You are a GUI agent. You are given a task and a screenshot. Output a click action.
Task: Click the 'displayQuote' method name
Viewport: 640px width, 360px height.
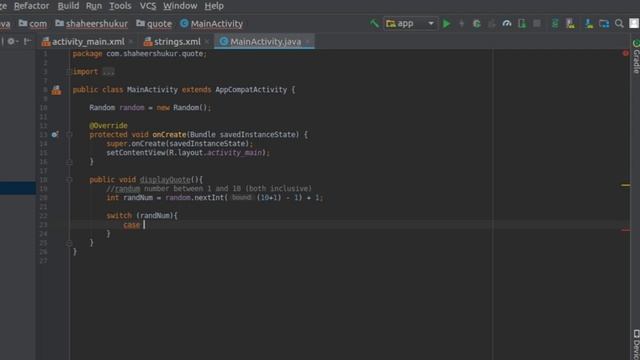(x=165, y=180)
